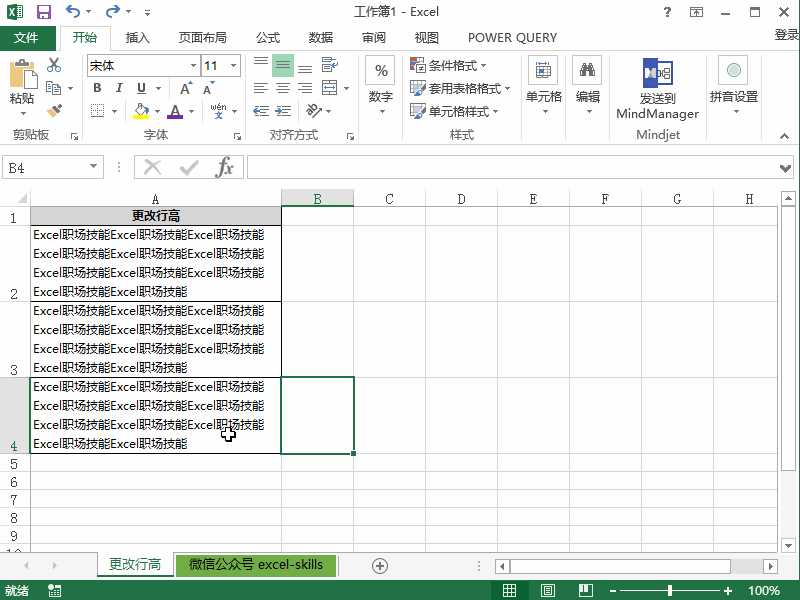
Task: Click in the formula bar input
Action: pos(511,167)
